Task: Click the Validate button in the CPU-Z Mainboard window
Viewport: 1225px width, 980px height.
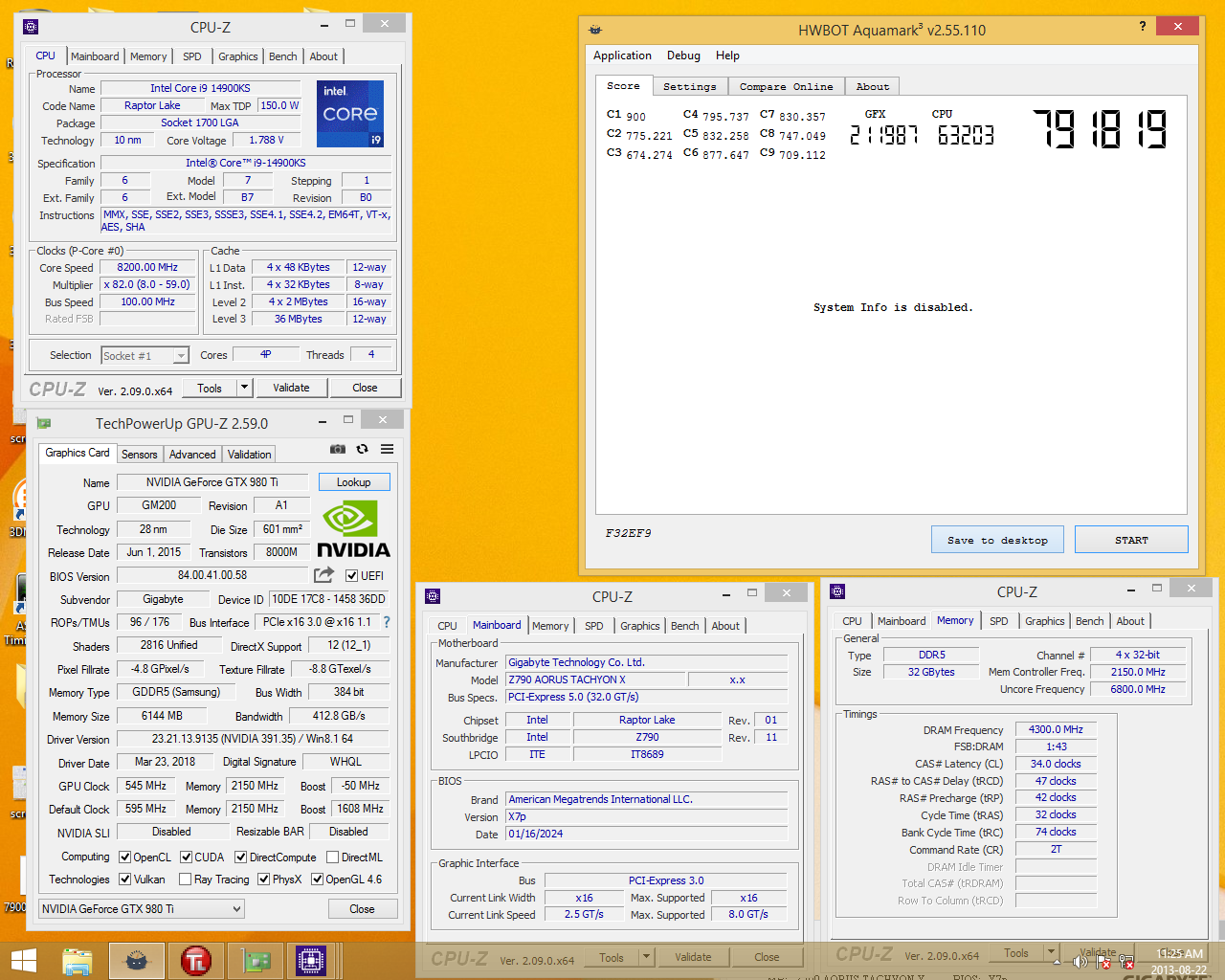Action: click(693, 957)
